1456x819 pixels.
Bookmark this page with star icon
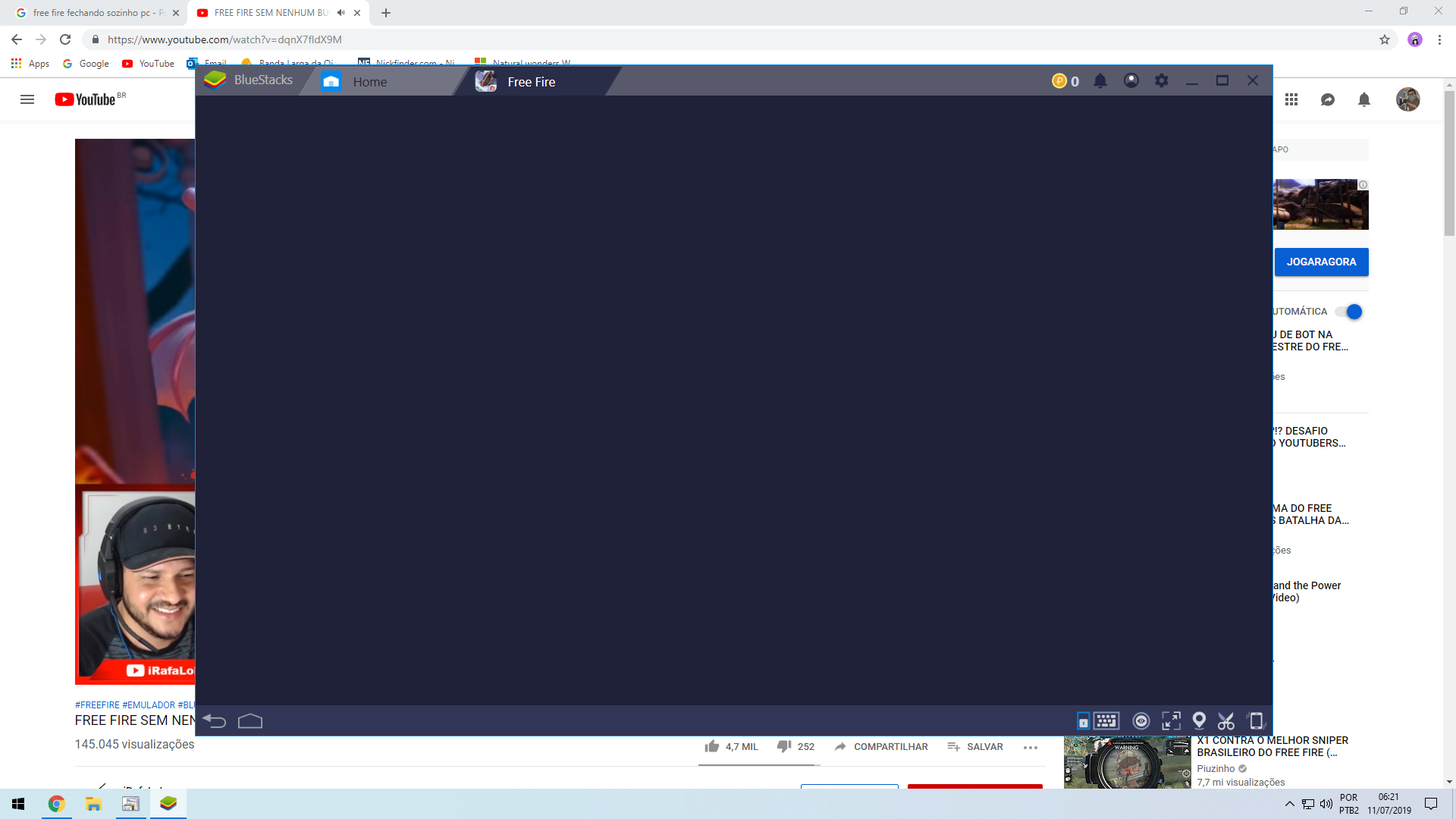pos(1385,39)
